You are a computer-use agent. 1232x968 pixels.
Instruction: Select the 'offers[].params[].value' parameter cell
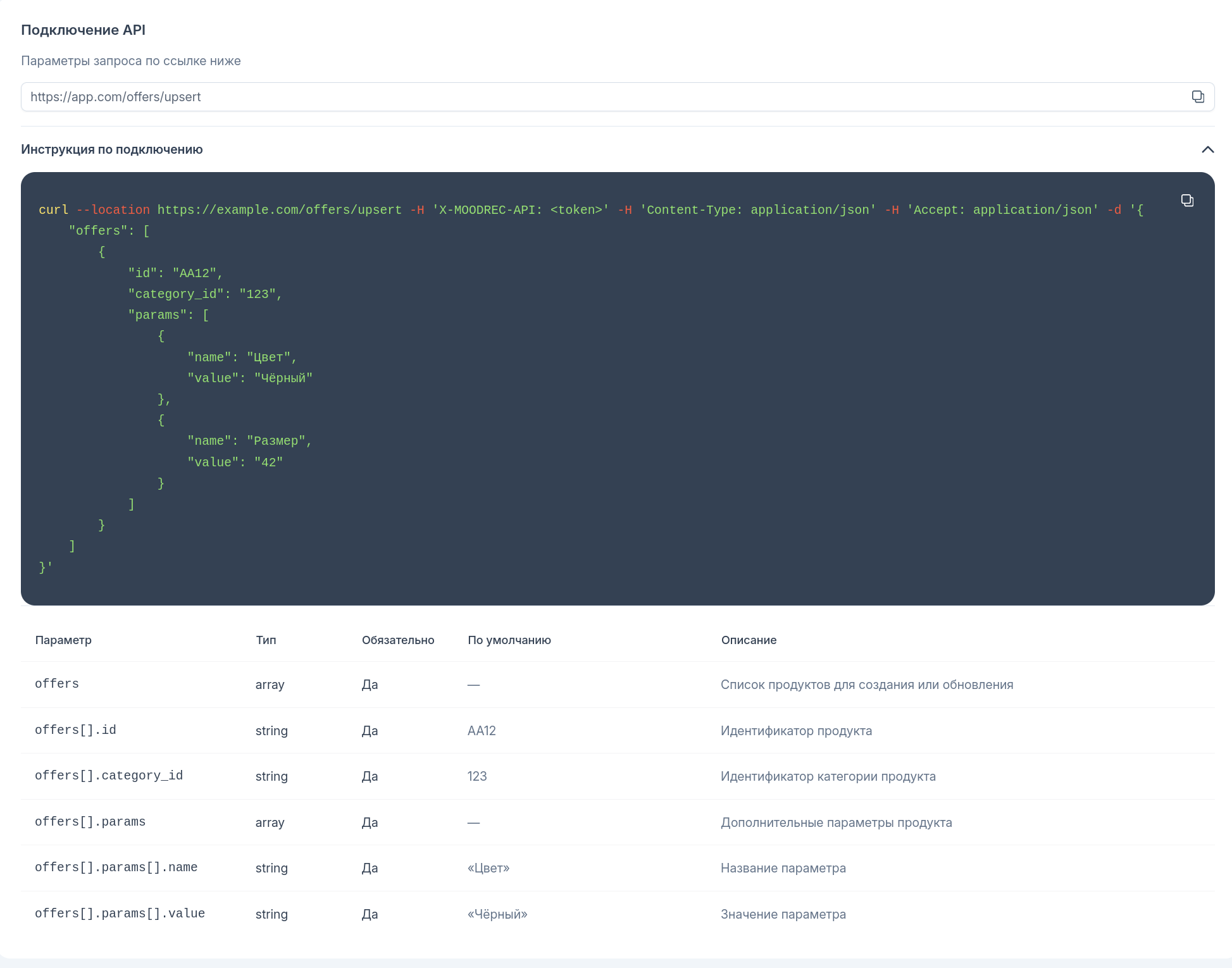[120, 914]
